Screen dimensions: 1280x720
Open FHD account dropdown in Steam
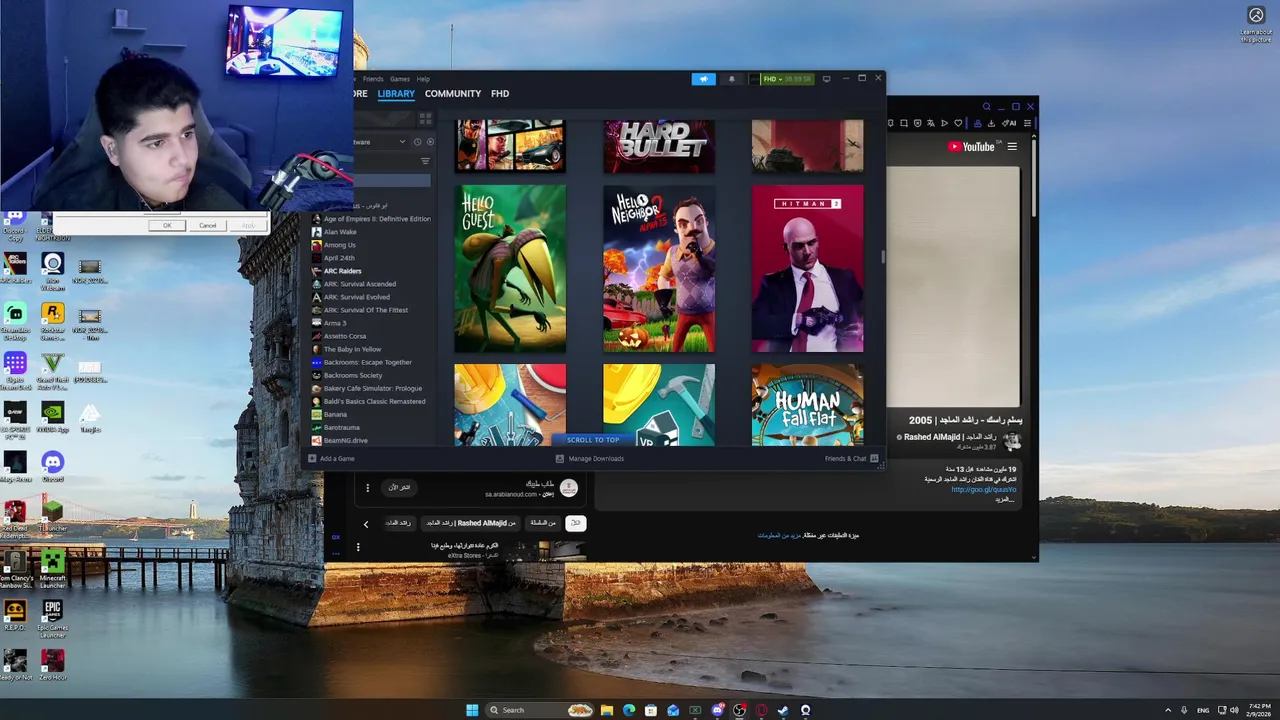[787, 79]
